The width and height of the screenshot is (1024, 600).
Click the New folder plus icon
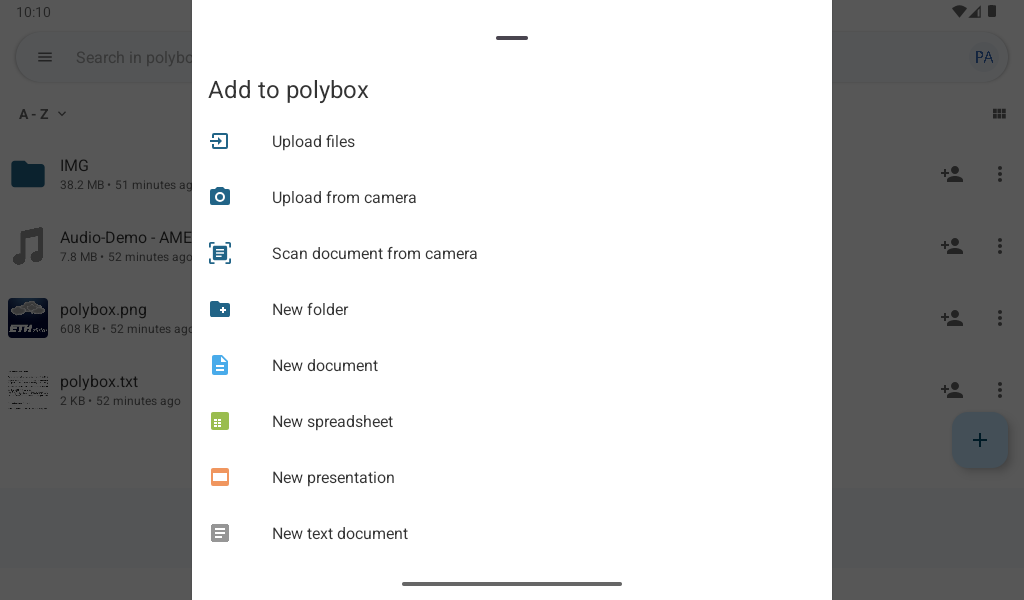219,309
